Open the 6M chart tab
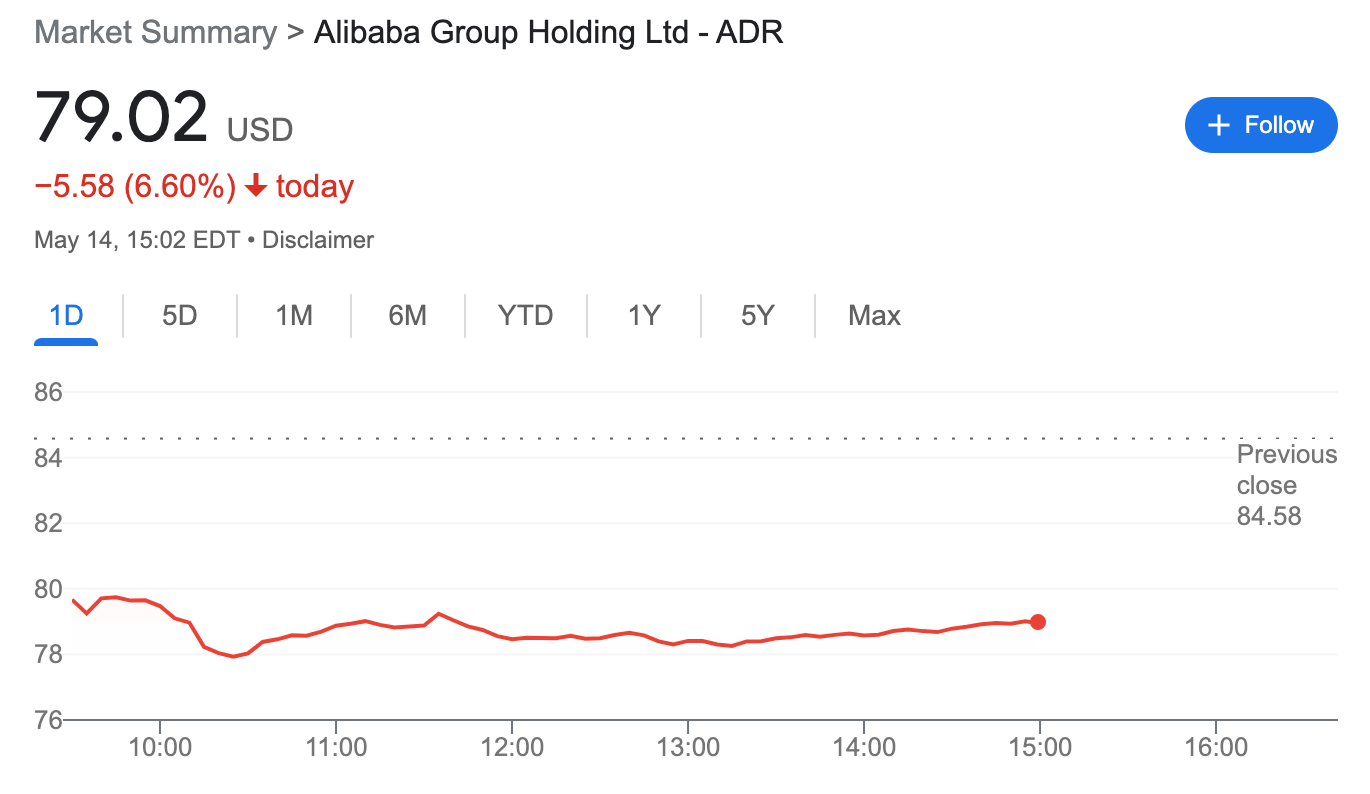Image resolution: width=1370 pixels, height=794 pixels. pyautogui.click(x=407, y=315)
